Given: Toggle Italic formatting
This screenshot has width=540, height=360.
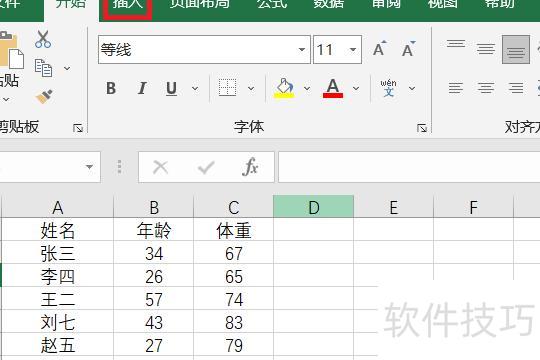Looking at the screenshot, I should tap(142, 88).
